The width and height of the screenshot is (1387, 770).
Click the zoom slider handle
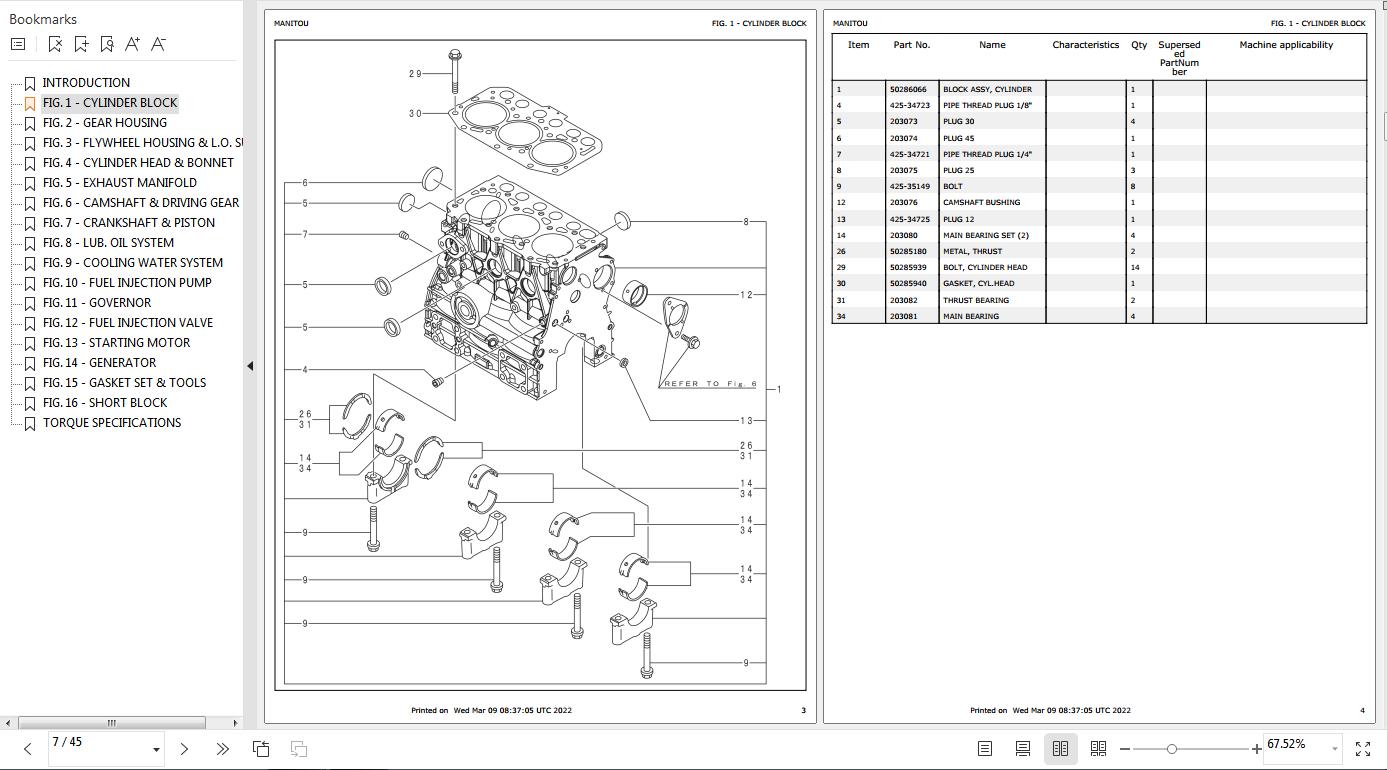[x=1171, y=749]
